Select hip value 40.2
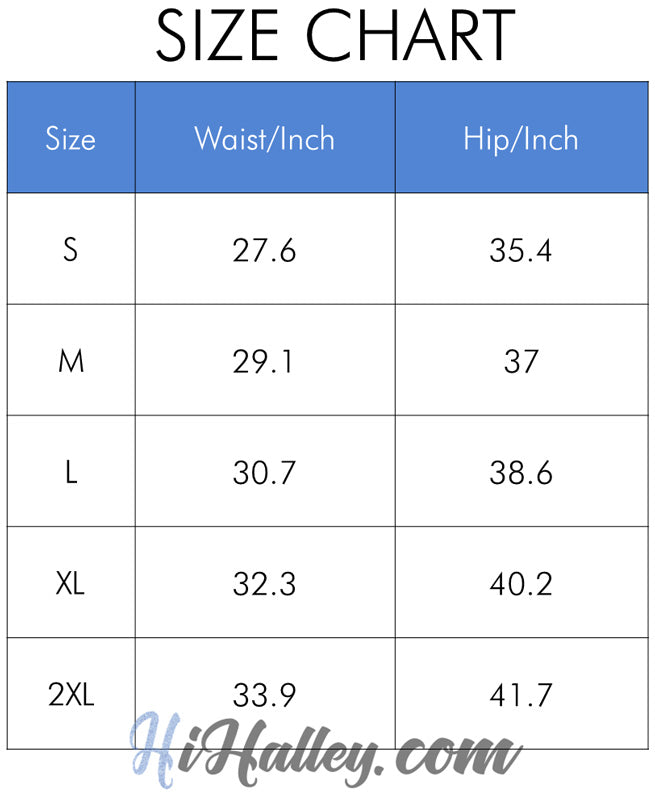 click(x=521, y=583)
